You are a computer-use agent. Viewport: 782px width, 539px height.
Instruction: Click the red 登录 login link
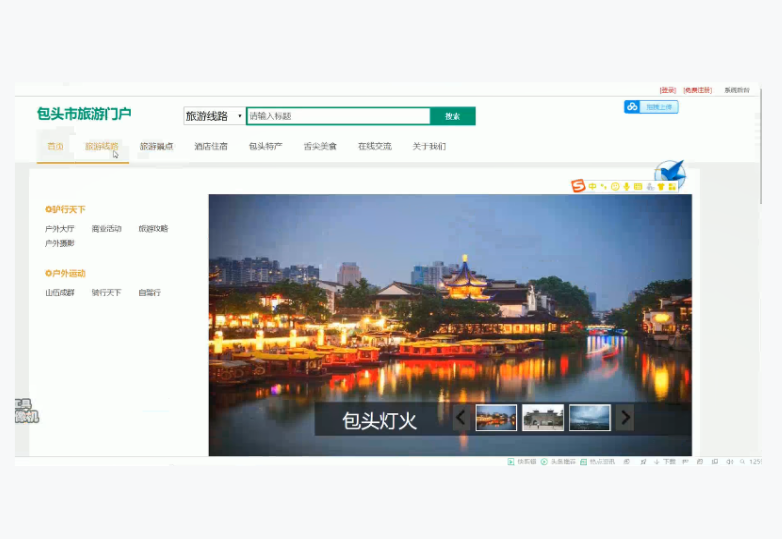pyautogui.click(x=668, y=90)
